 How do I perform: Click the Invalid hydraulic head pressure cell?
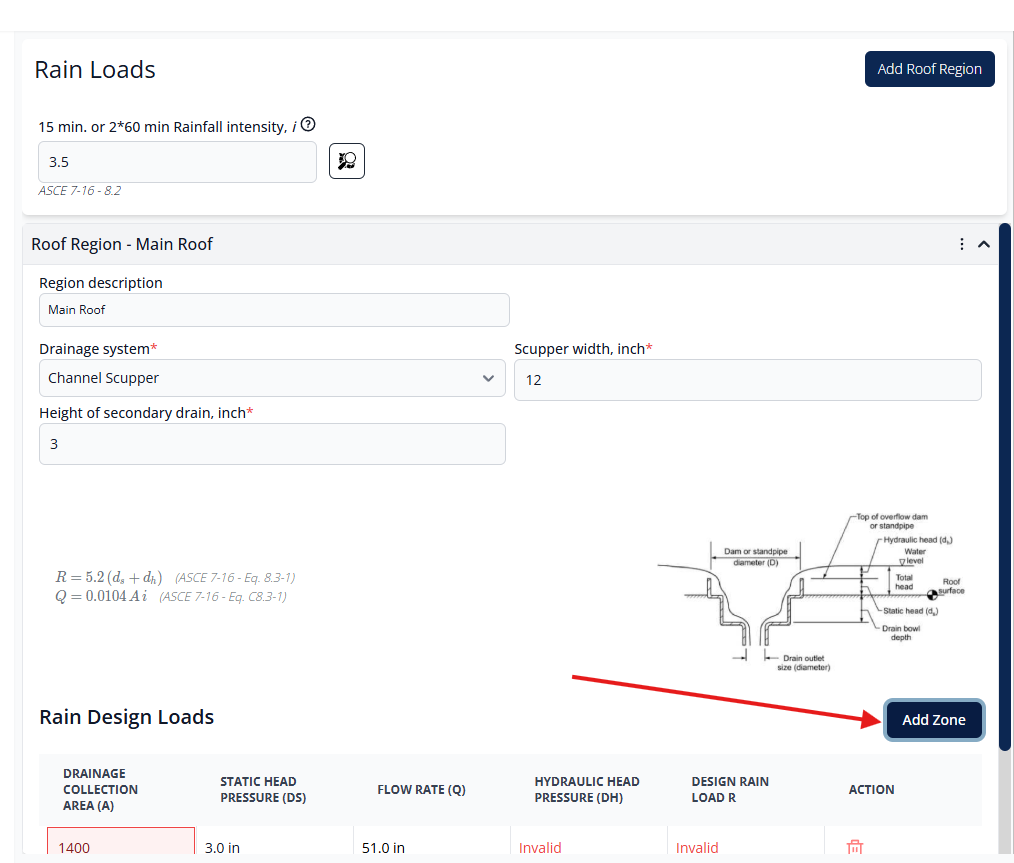tap(540, 847)
